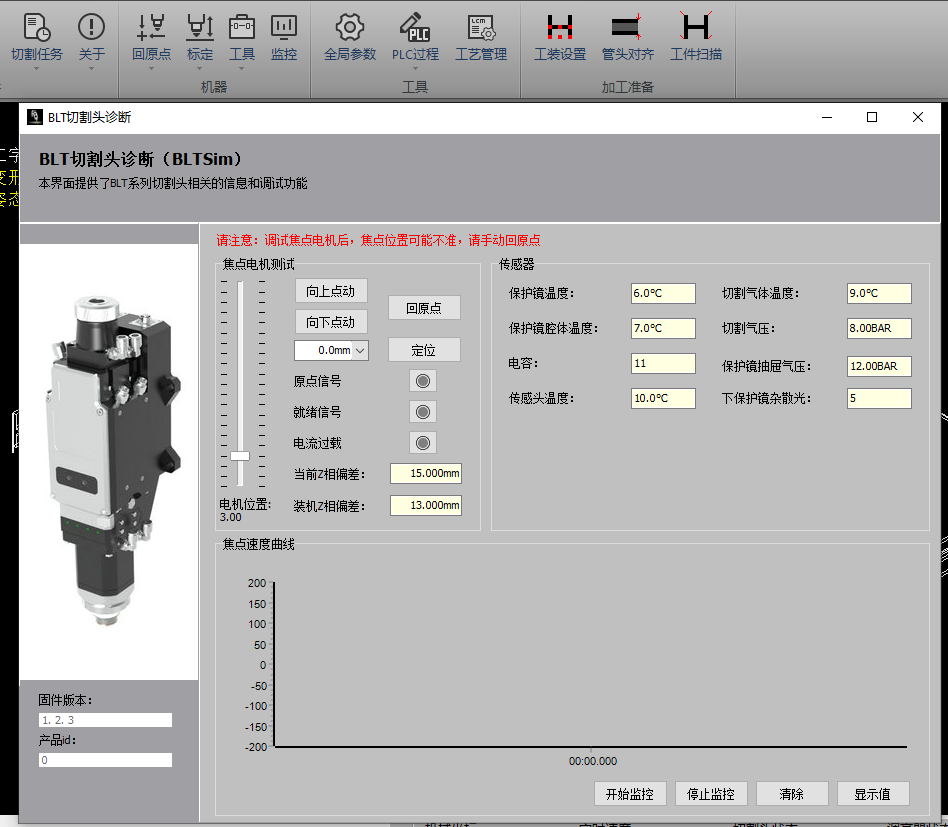Click the 保护镜抽屉气压 12.00BAR field

pos(879,366)
